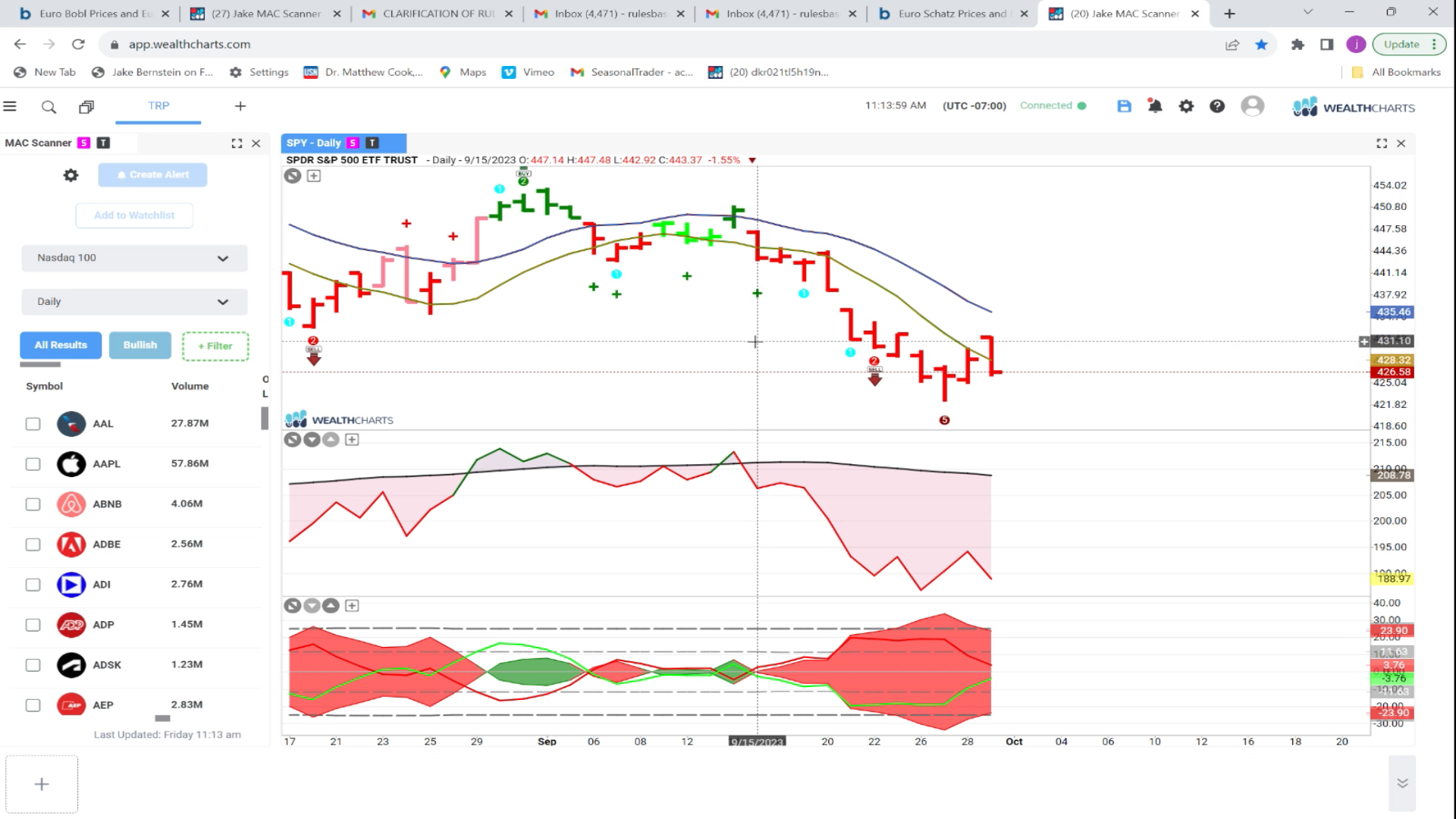
Task: Hide indicators on the main price pane
Action: [293, 176]
